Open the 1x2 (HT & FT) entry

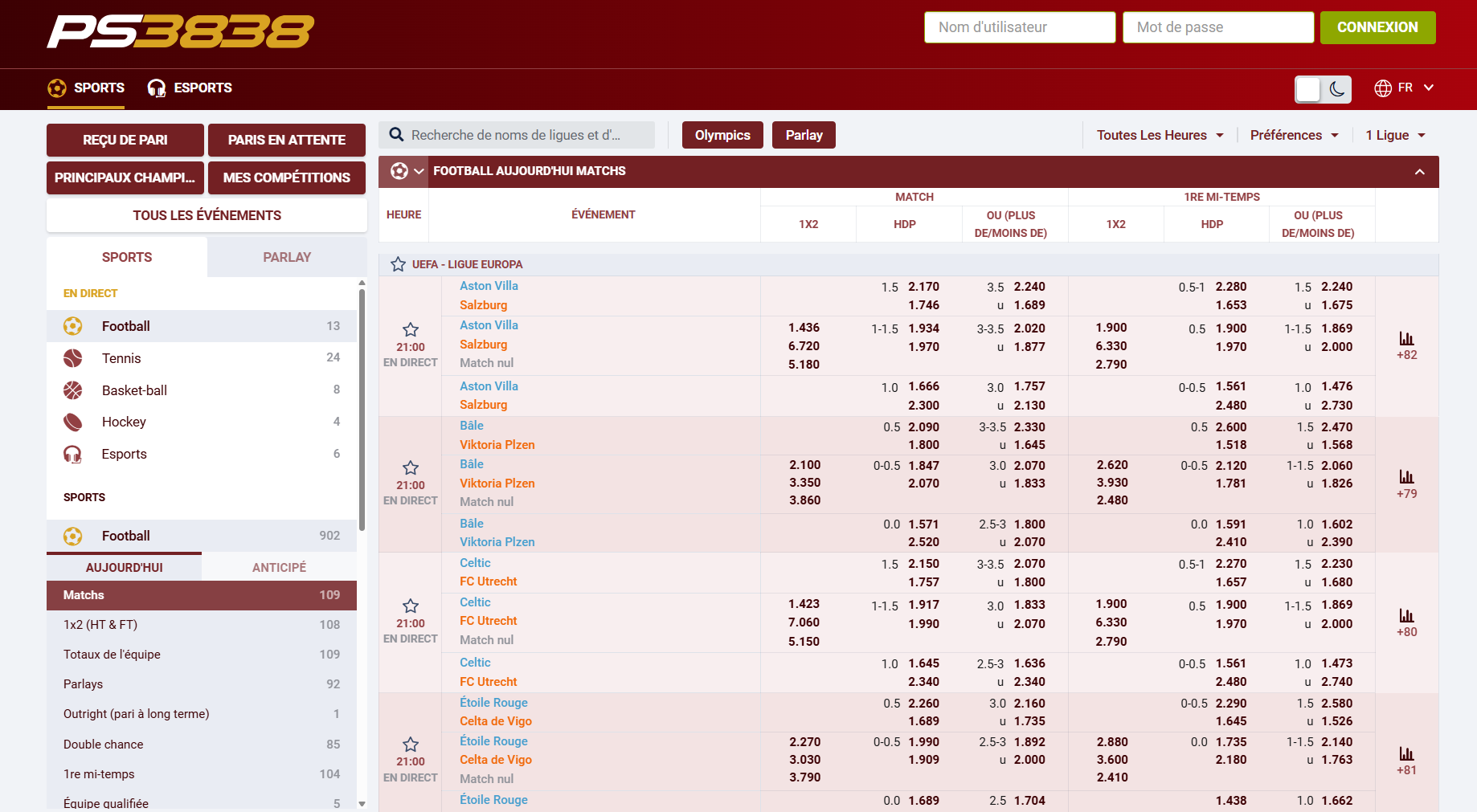[202, 625]
